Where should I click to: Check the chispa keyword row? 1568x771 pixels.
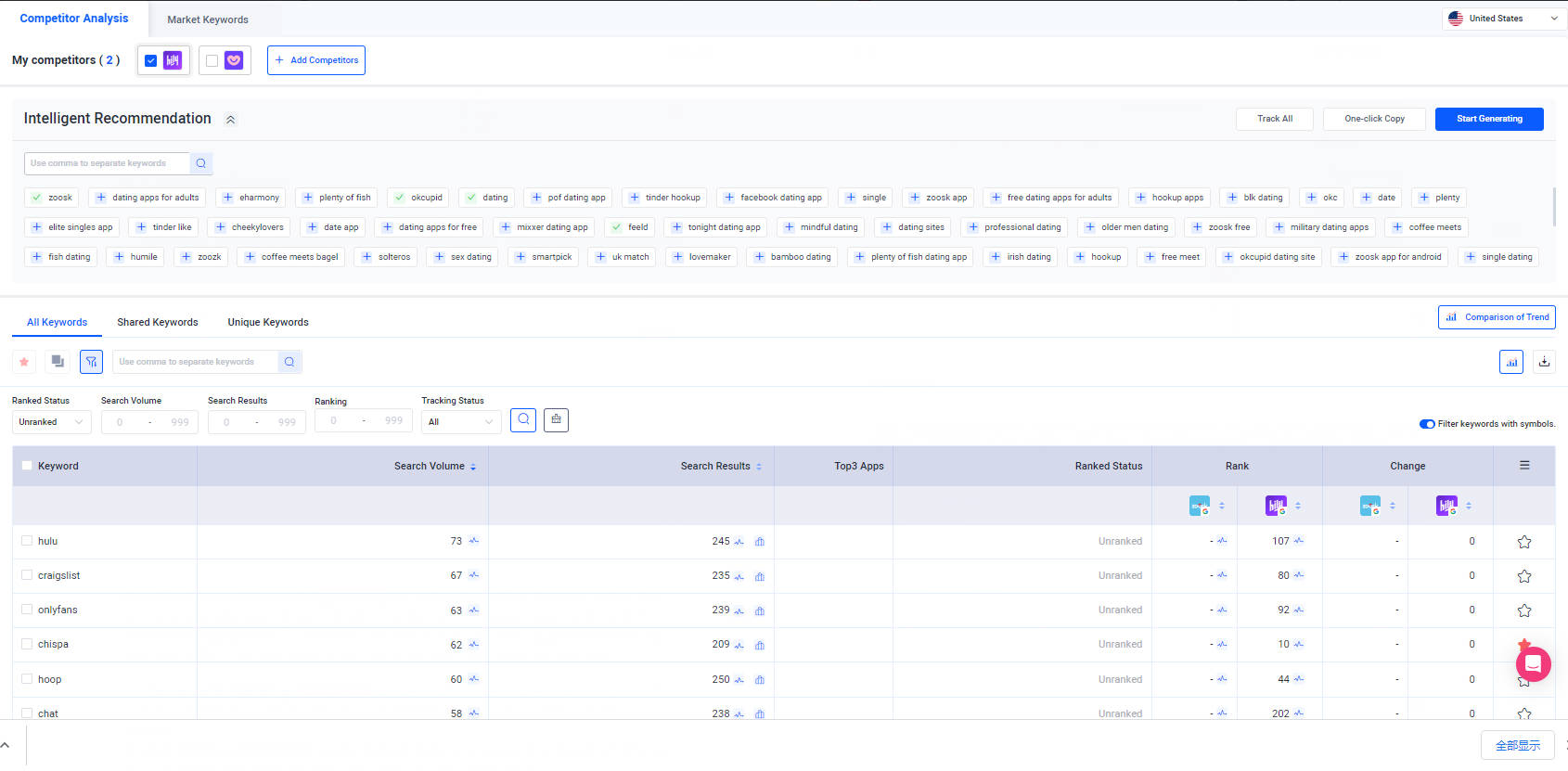[x=27, y=644]
